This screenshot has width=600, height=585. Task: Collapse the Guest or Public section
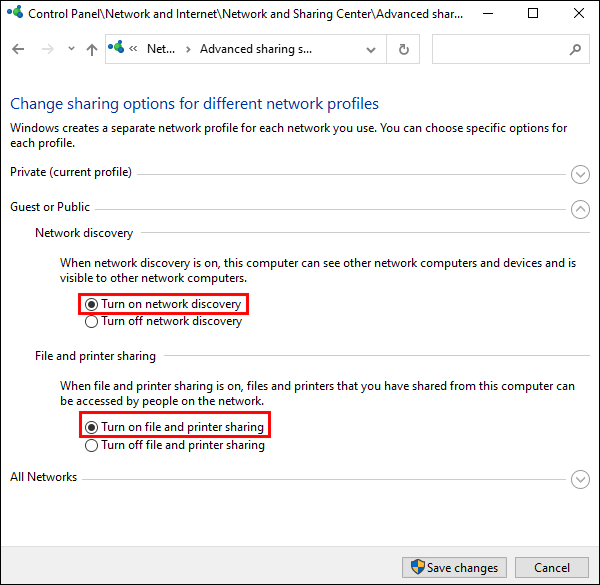click(580, 209)
